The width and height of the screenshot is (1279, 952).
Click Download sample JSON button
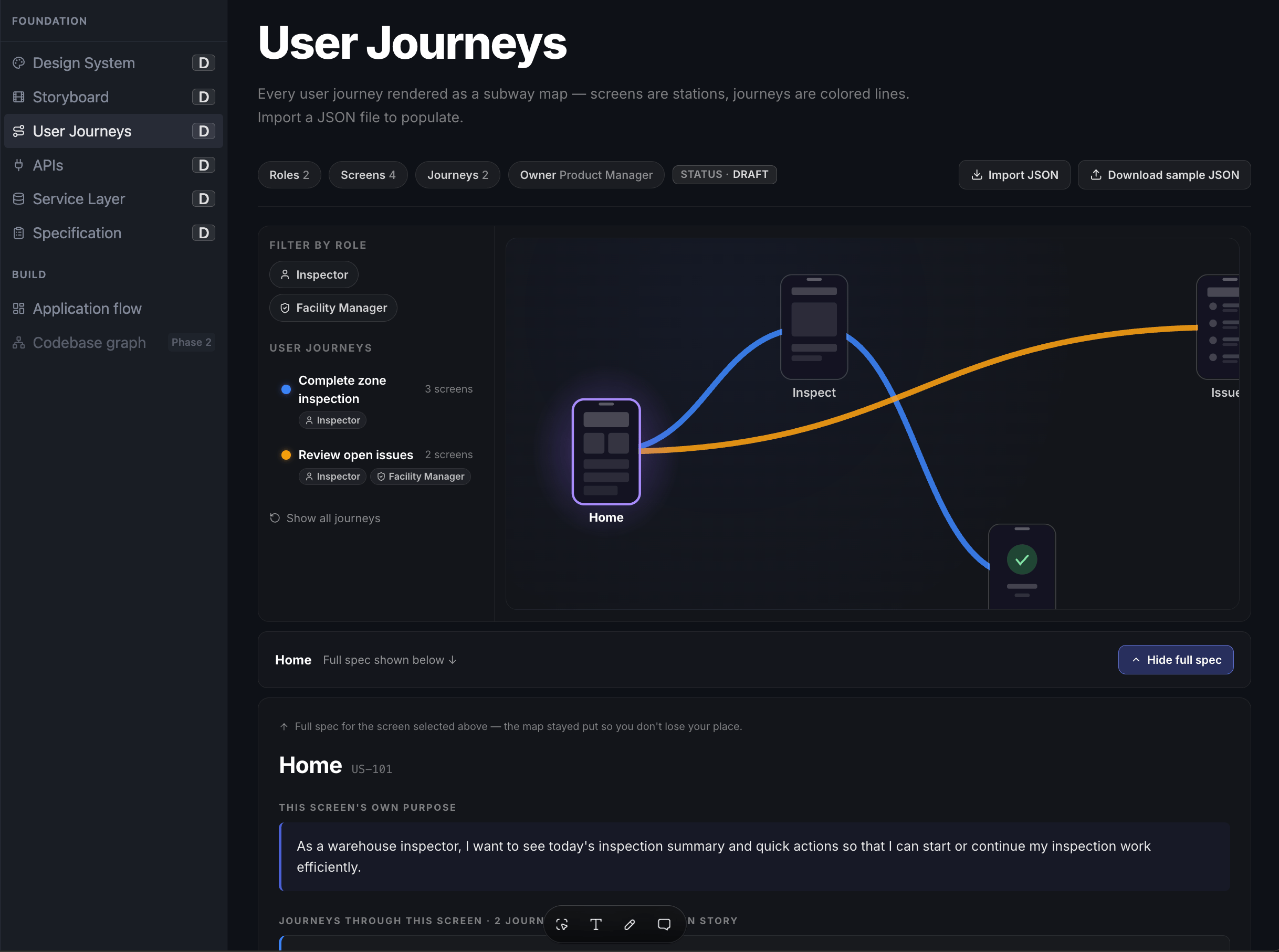coord(1165,175)
